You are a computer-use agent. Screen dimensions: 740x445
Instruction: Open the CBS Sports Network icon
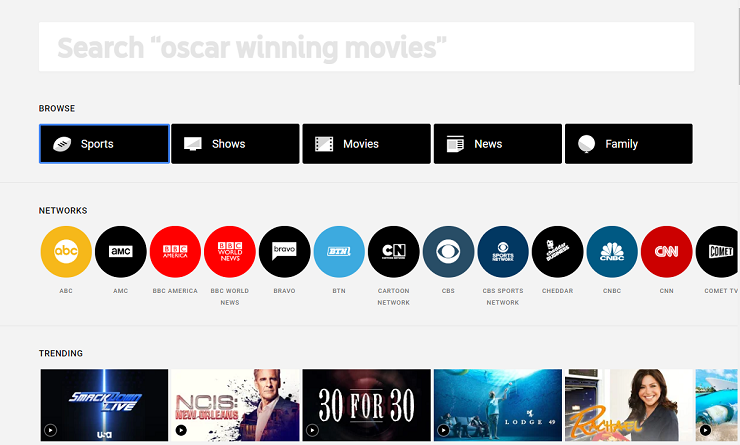(503, 252)
